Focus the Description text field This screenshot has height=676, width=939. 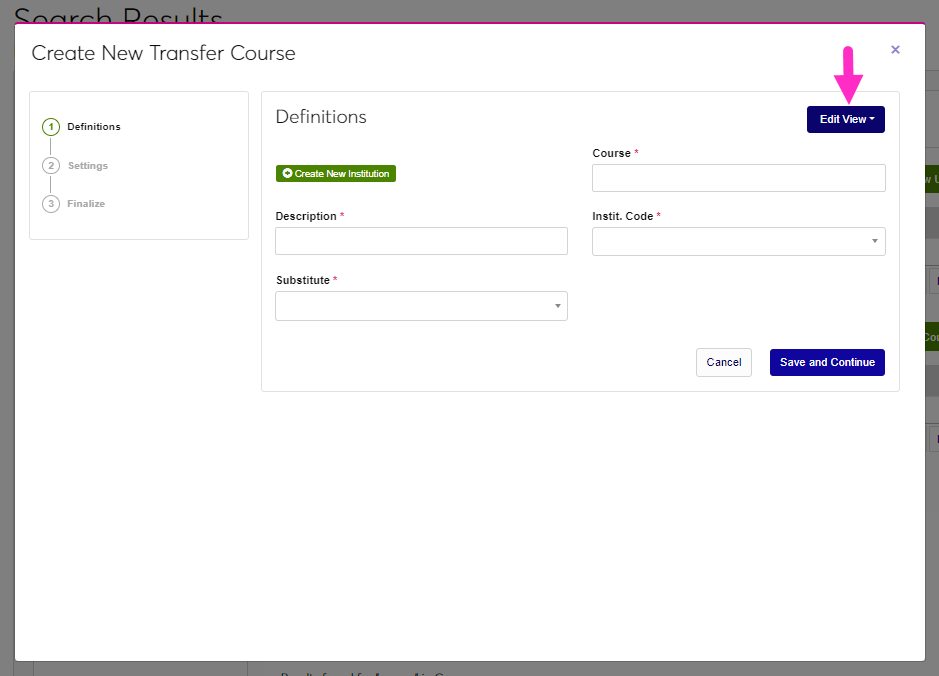point(421,241)
